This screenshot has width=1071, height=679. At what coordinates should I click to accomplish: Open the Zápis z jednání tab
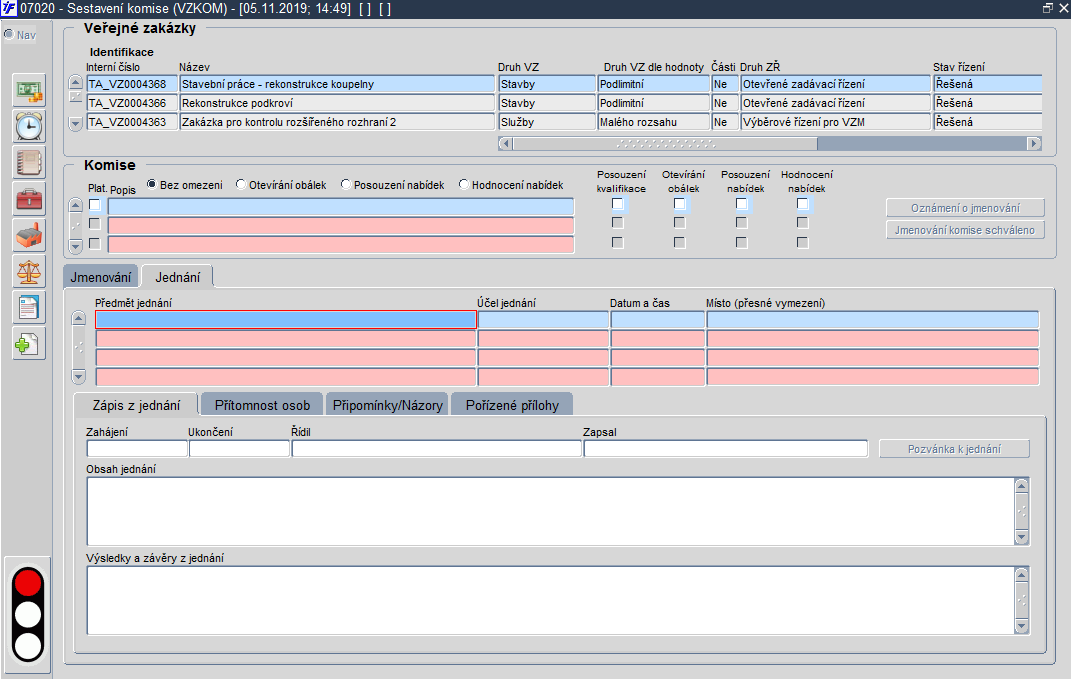point(137,405)
